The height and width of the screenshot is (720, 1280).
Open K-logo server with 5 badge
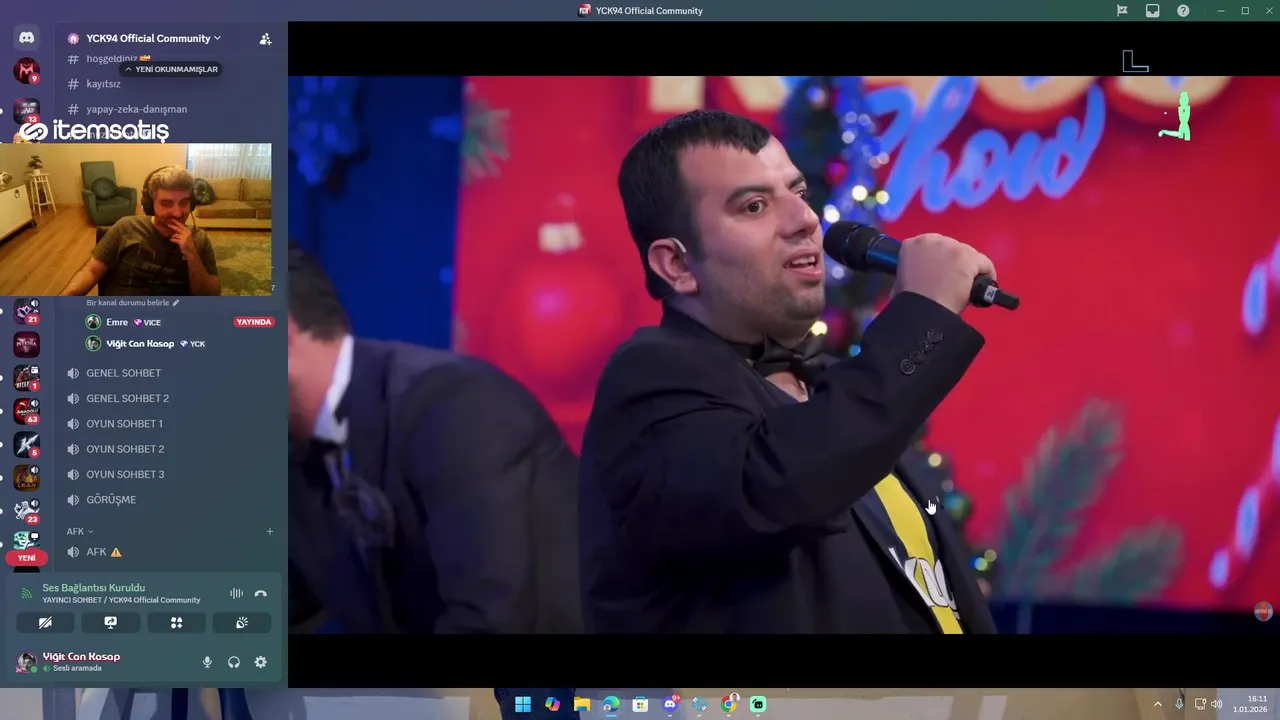[26, 445]
